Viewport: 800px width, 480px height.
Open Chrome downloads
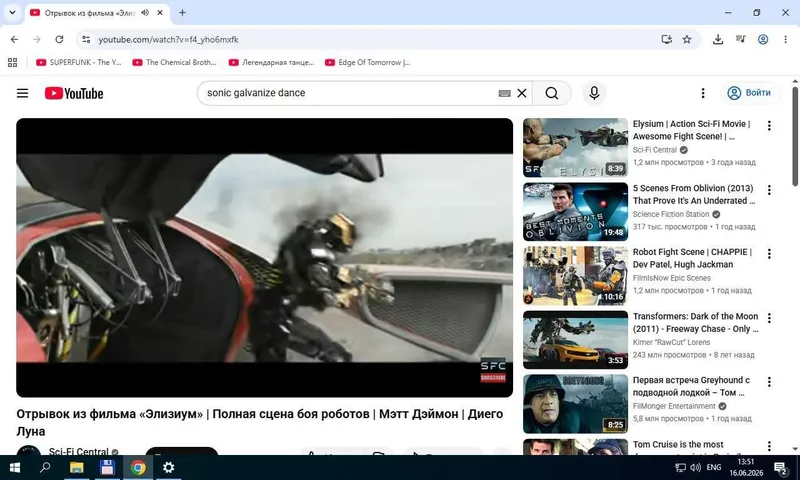718,39
